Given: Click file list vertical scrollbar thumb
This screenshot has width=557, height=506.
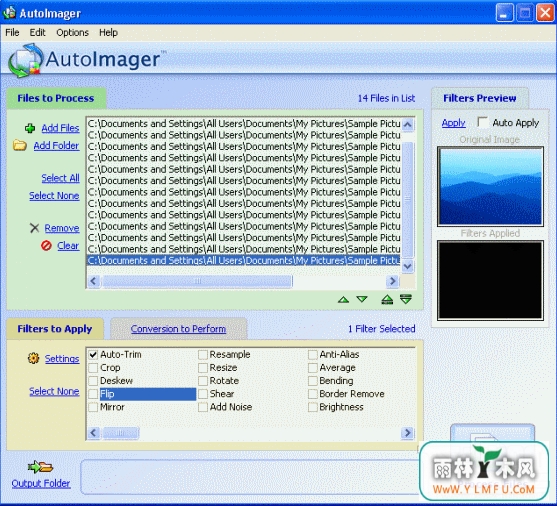Looking at the screenshot, I should 408,199.
